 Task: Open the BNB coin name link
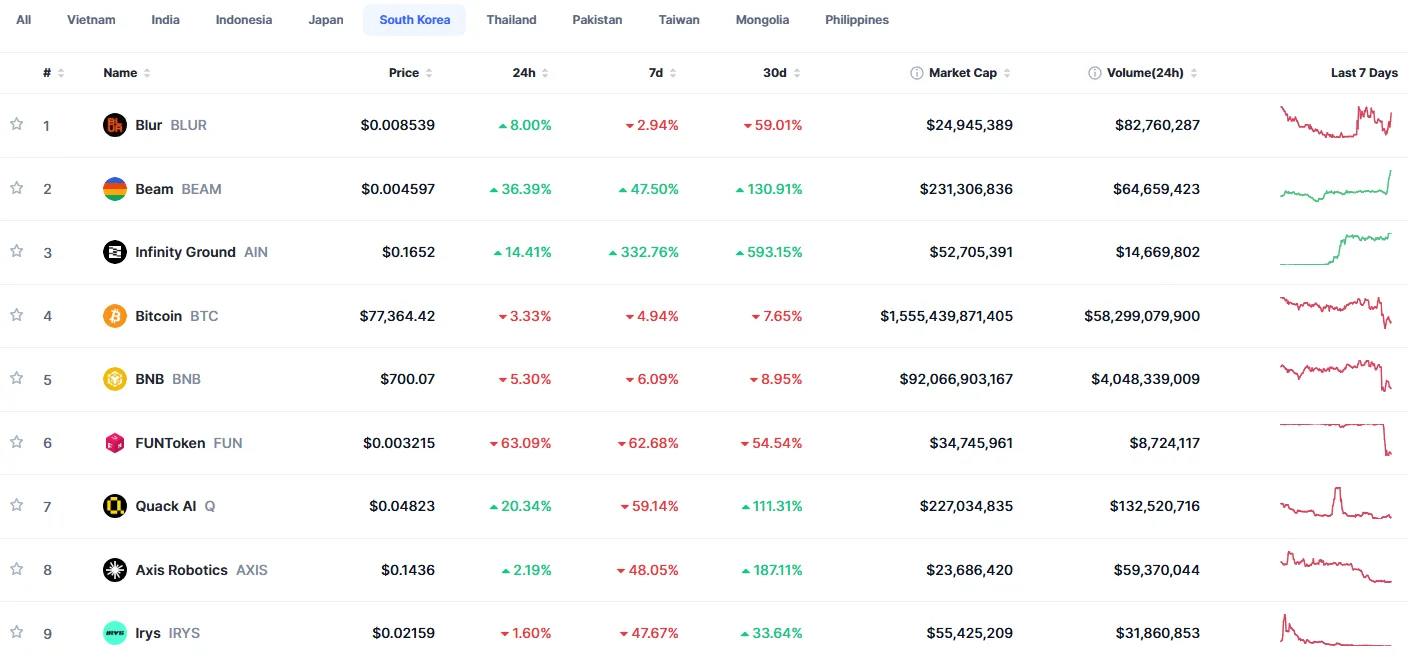pyautogui.click(x=152, y=379)
